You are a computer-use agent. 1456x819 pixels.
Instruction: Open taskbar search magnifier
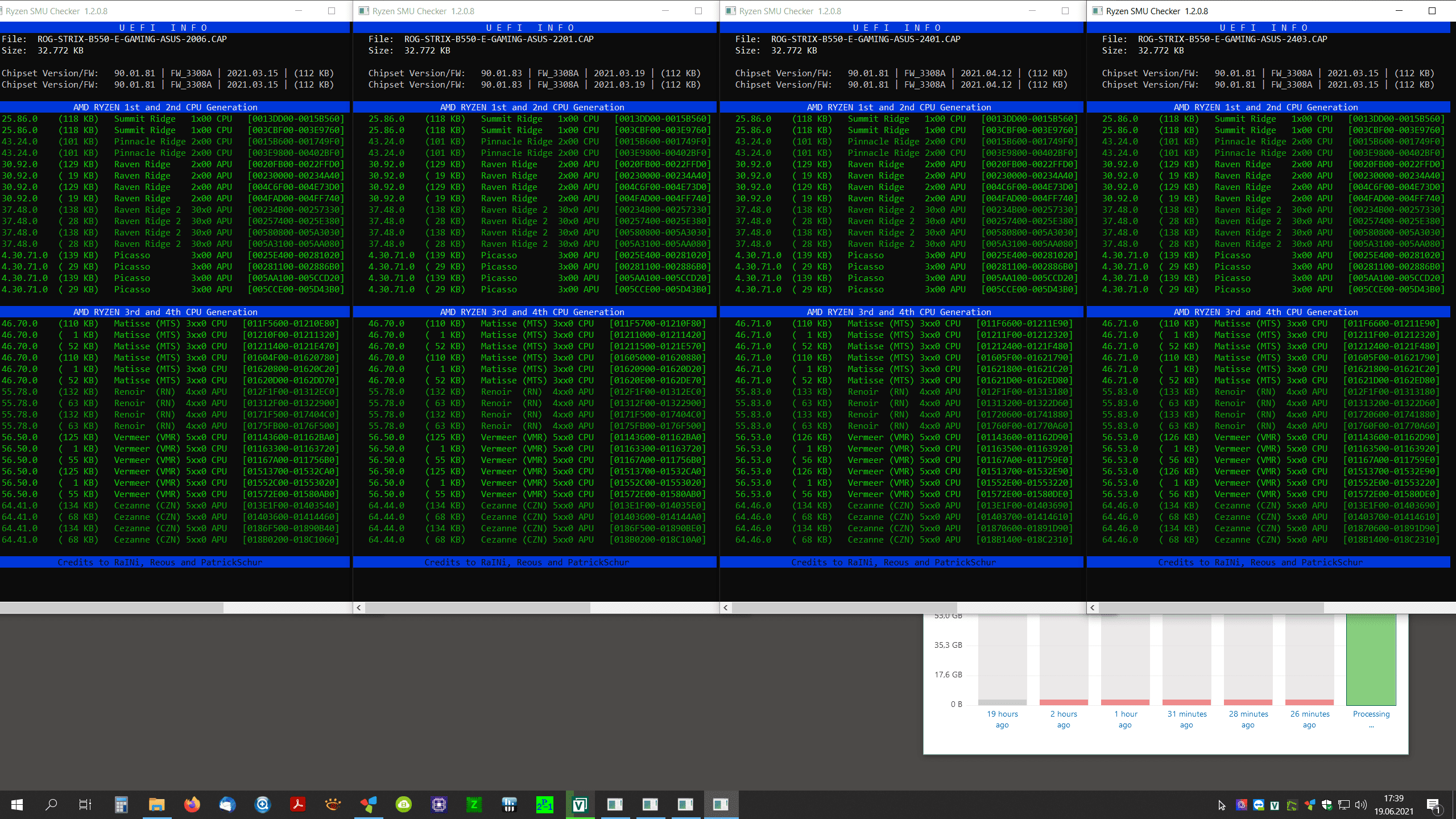[x=51, y=804]
